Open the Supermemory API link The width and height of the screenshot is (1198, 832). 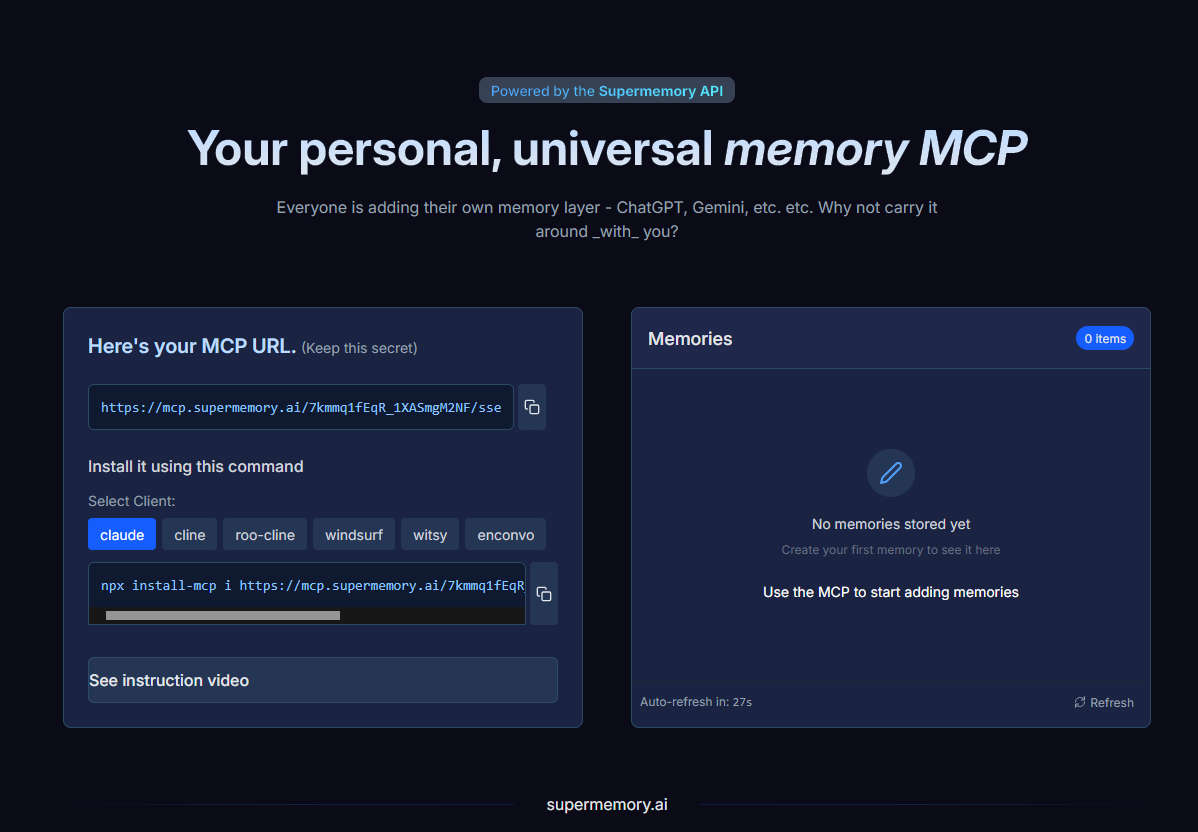[661, 91]
